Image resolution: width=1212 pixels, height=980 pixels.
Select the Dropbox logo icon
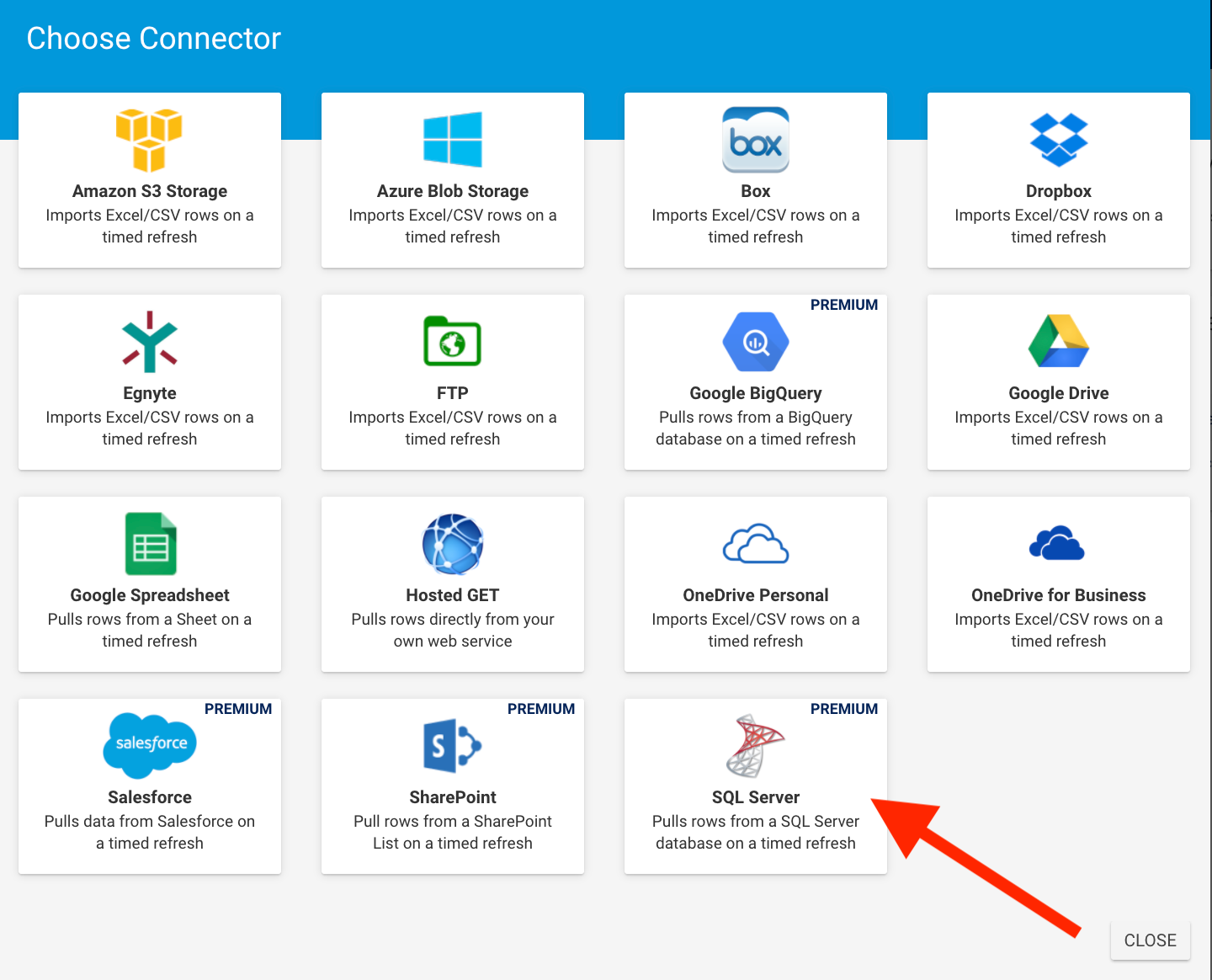coord(1059,140)
